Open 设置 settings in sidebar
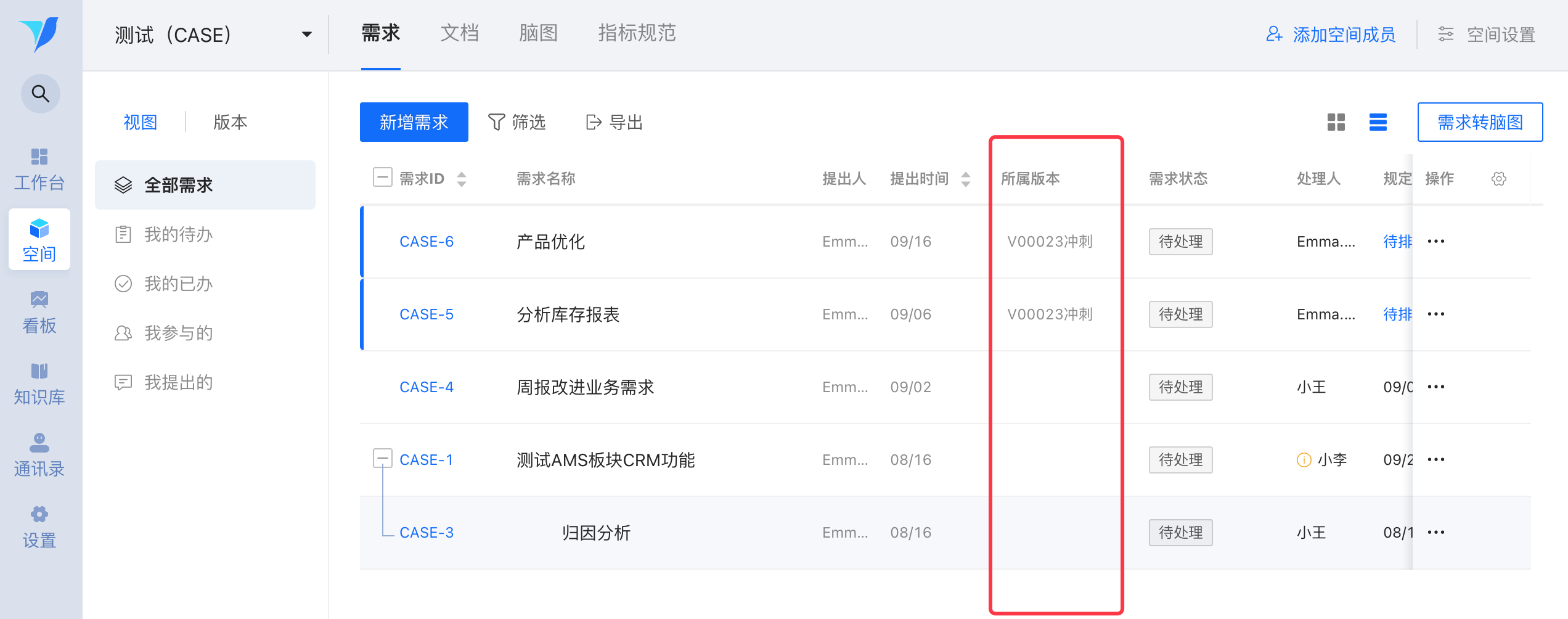 pyautogui.click(x=39, y=527)
